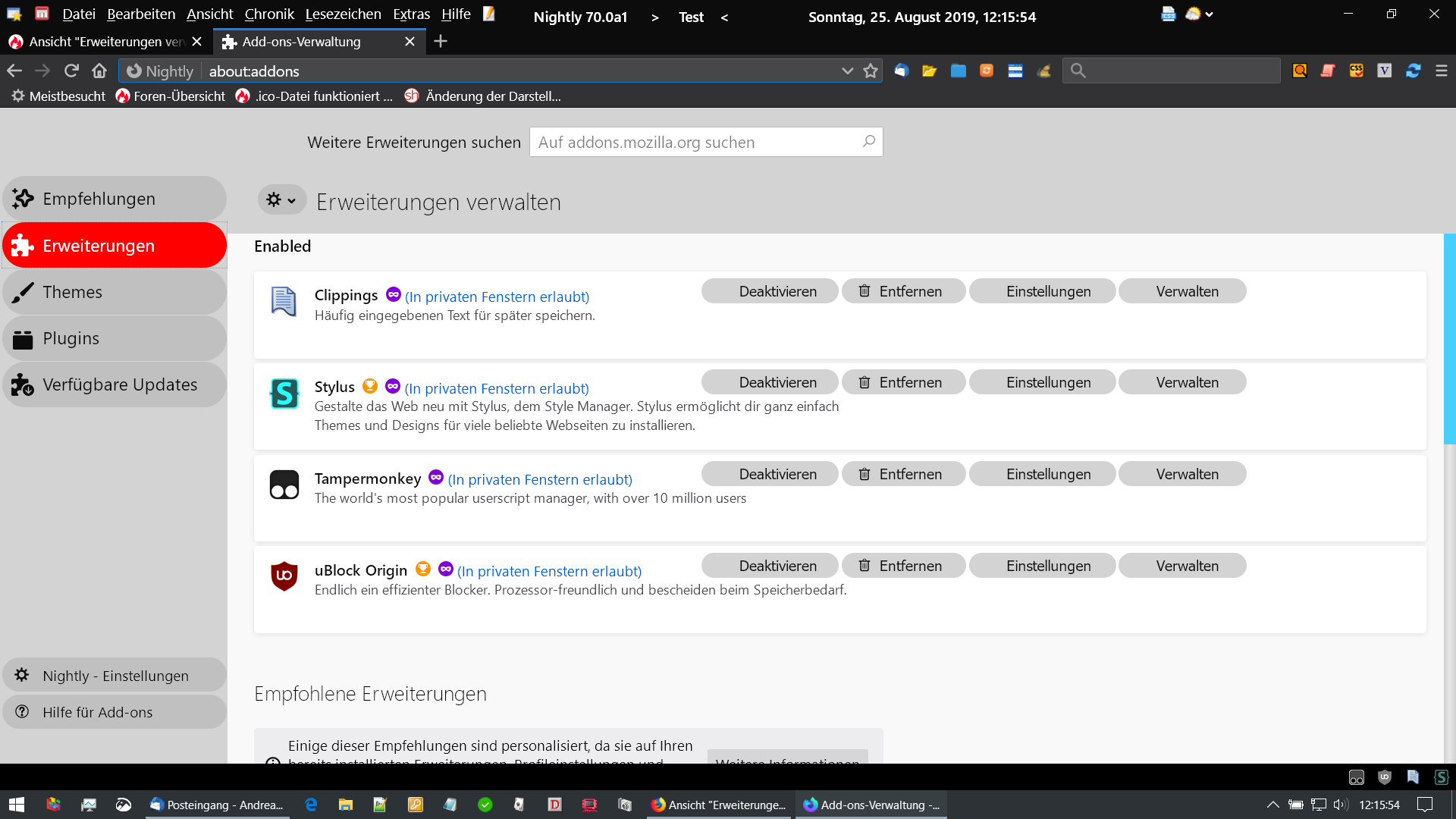Click the addons.mozilla.org search field

click(x=698, y=142)
